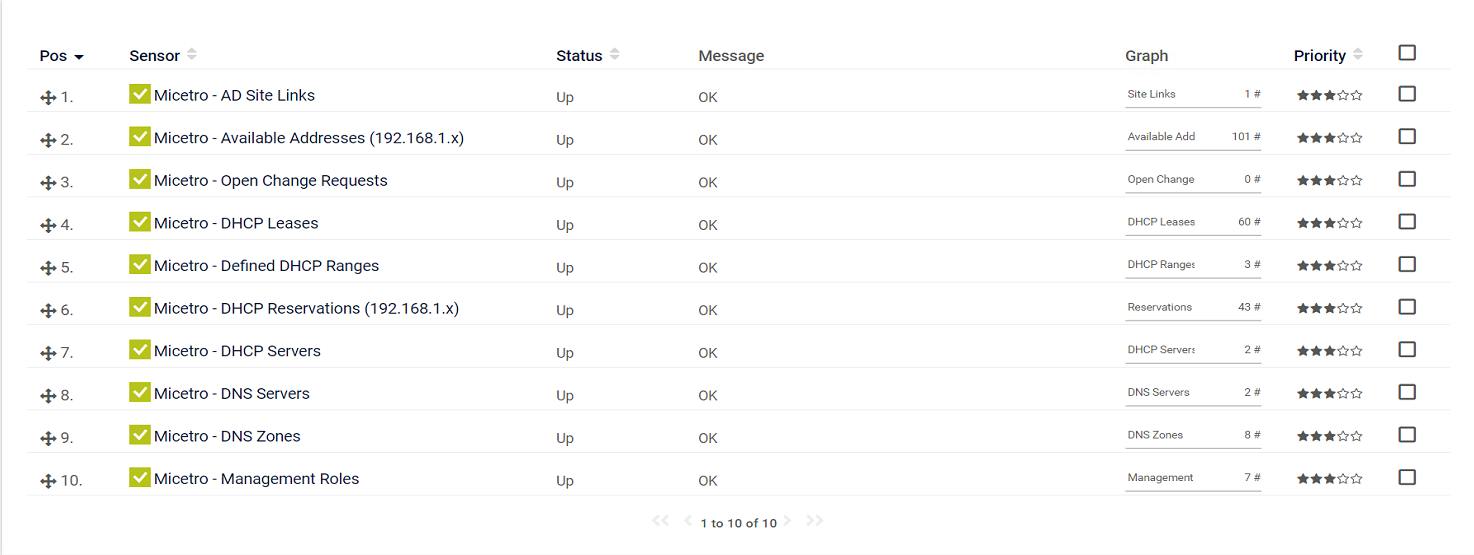
Task: Click the Defined DHCP Ranges graph value
Action: [x=1252, y=265]
